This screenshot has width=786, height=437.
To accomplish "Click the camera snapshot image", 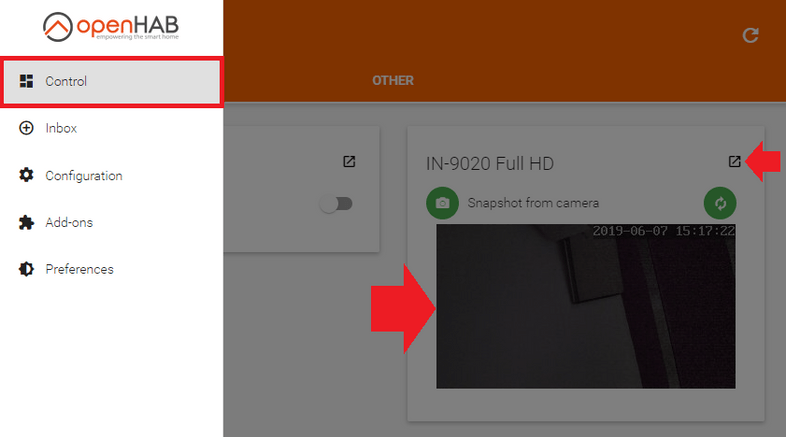I will pyautogui.click(x=586, y=306).
